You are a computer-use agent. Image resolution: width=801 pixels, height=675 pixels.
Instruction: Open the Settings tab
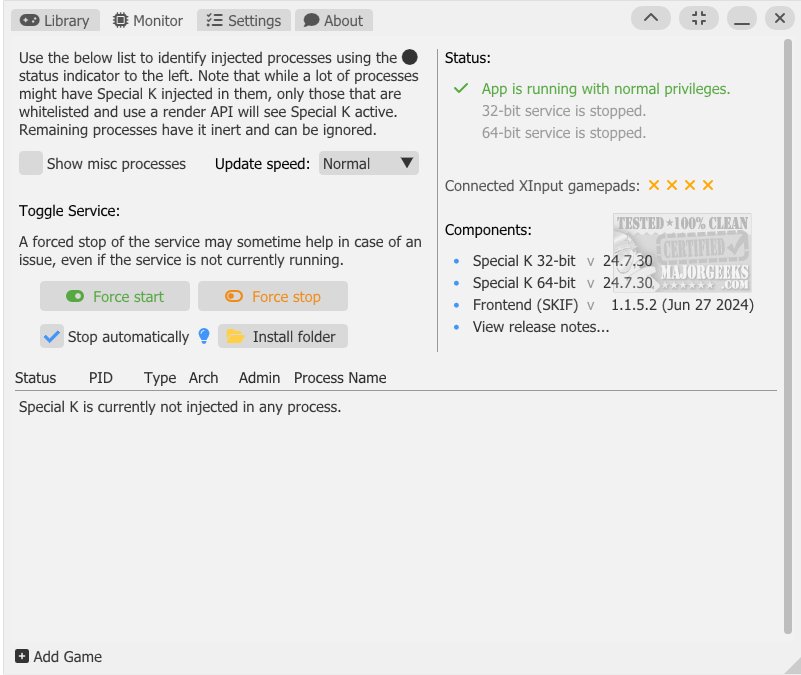pos(244,20)
